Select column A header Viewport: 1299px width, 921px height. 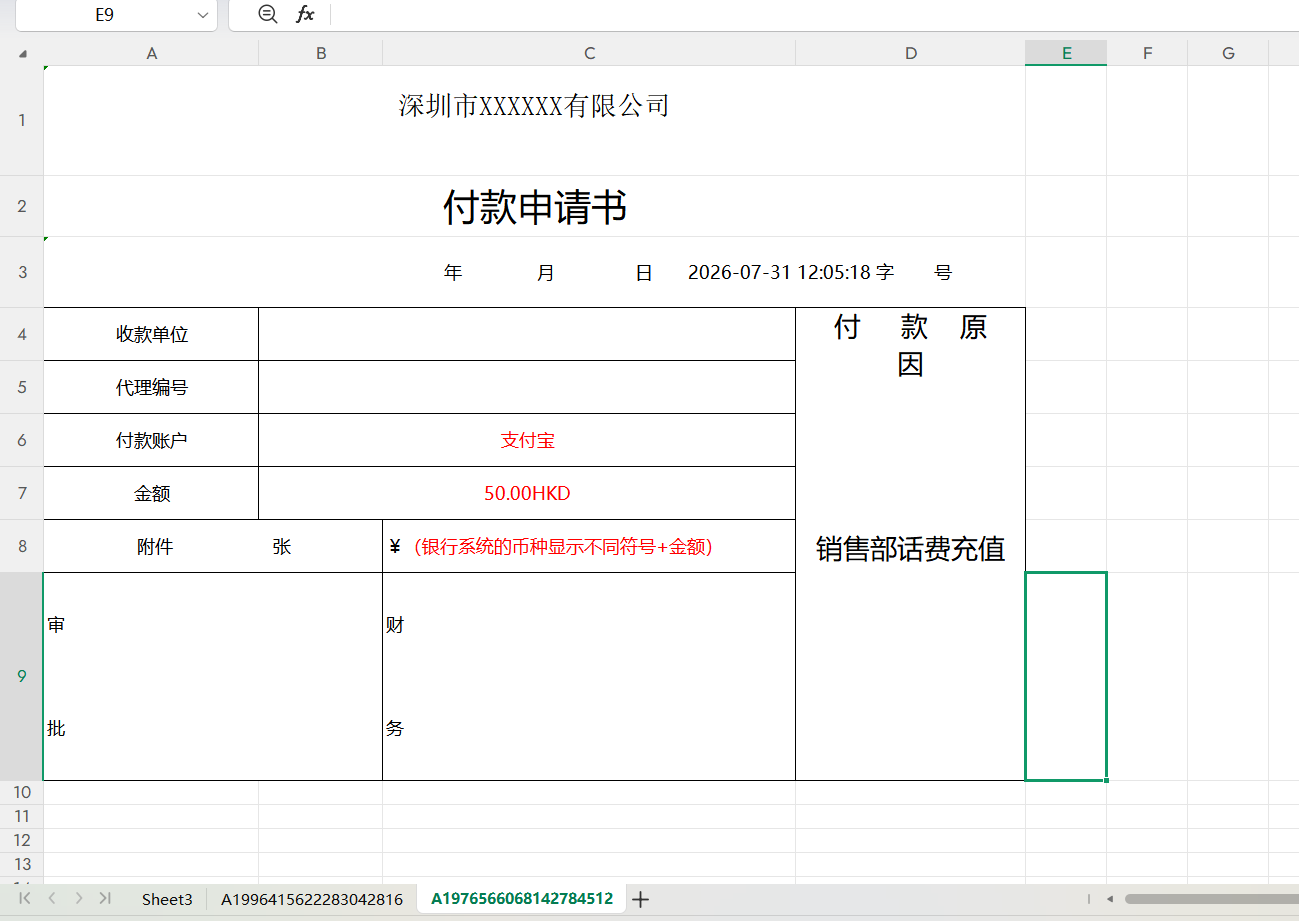point(151,53)
